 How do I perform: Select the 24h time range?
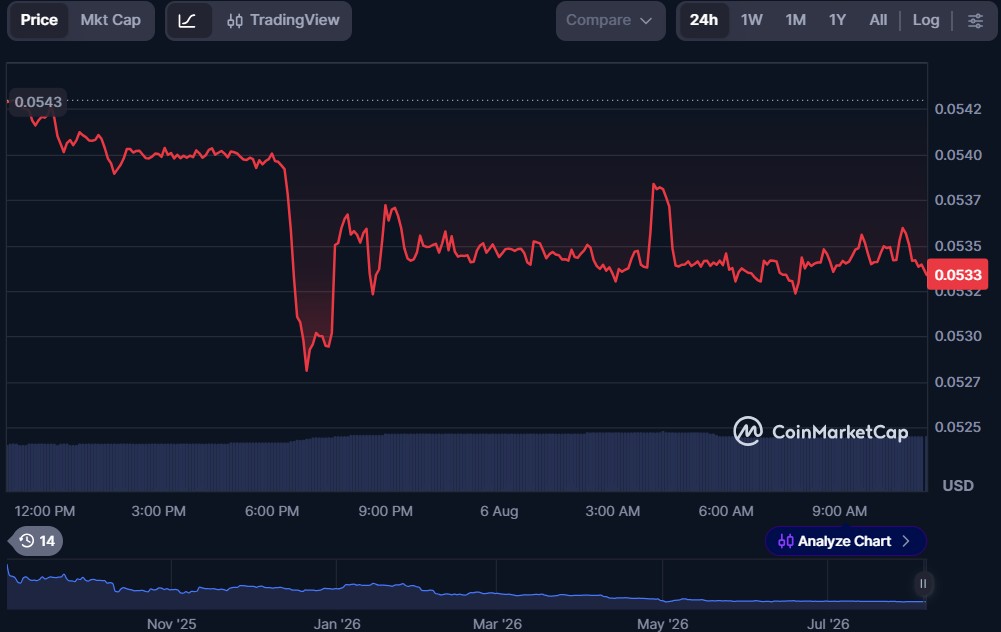pos(704,20)
